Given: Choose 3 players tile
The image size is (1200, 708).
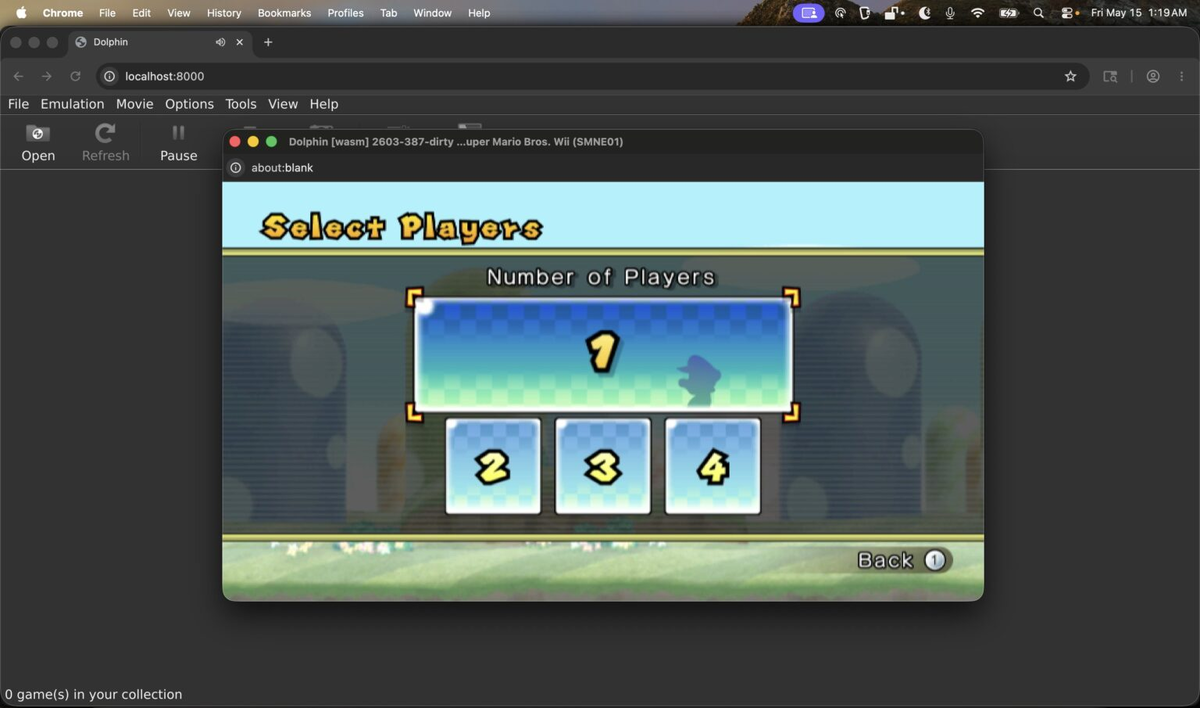Looking at the screenshot, I should pos(603,466).
